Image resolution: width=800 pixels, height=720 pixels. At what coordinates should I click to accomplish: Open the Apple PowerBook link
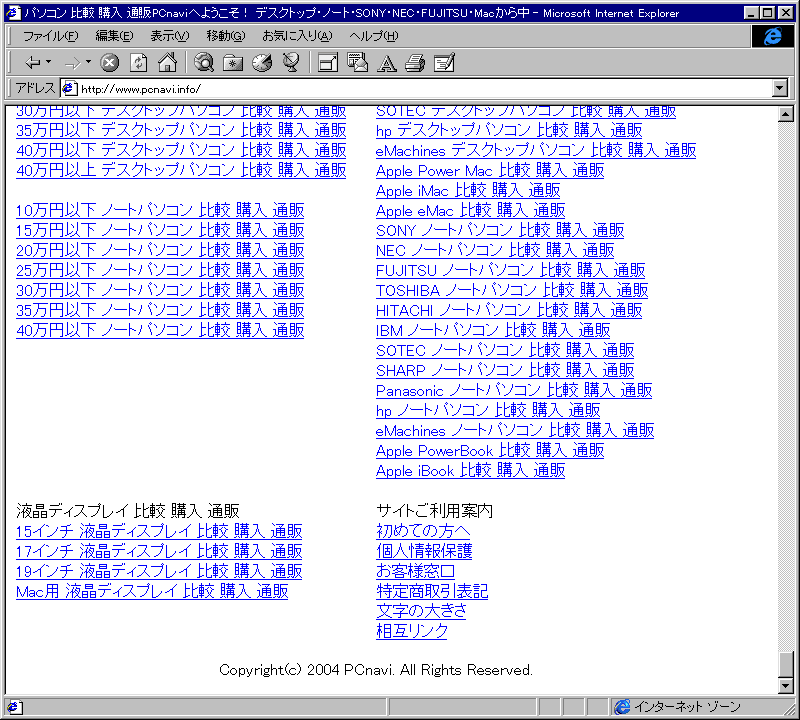pyautogui.click(x=490, y=450)
